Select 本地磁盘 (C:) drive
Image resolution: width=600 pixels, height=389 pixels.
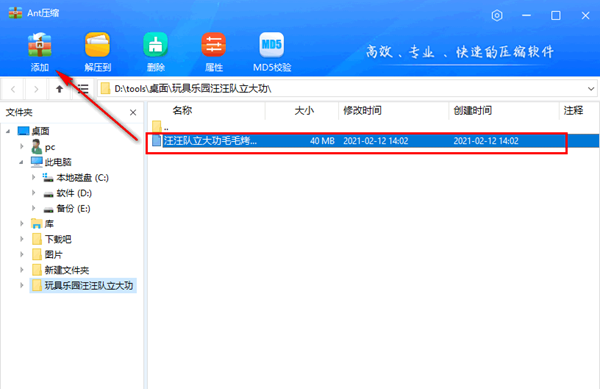click(76, 177)
